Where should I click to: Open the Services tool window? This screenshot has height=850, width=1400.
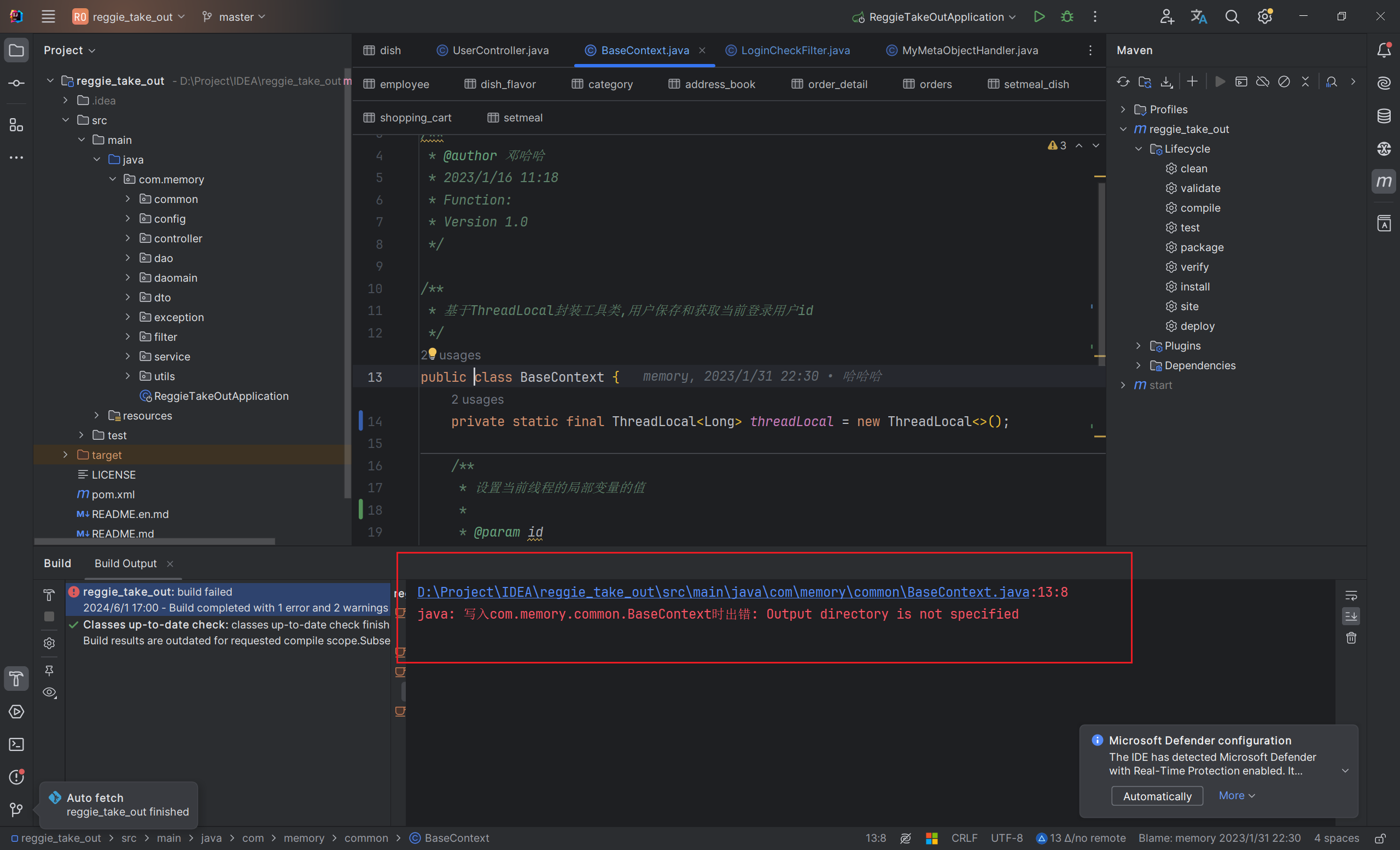point(16,712)
